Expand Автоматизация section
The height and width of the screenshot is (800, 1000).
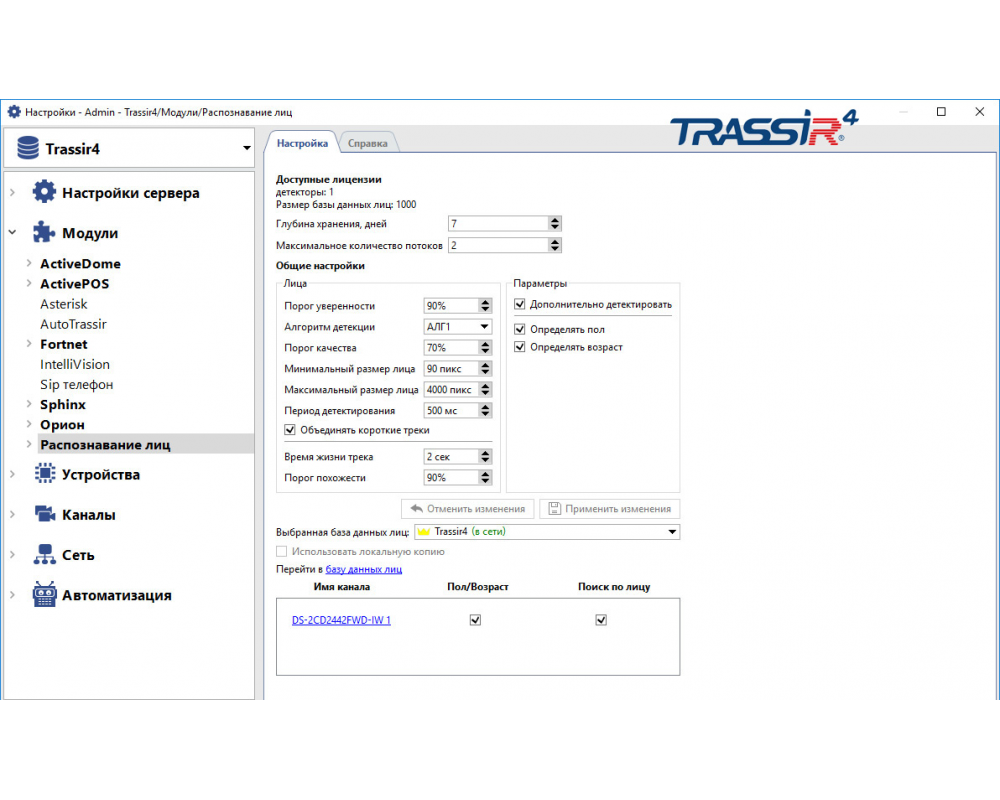[13, 595]
